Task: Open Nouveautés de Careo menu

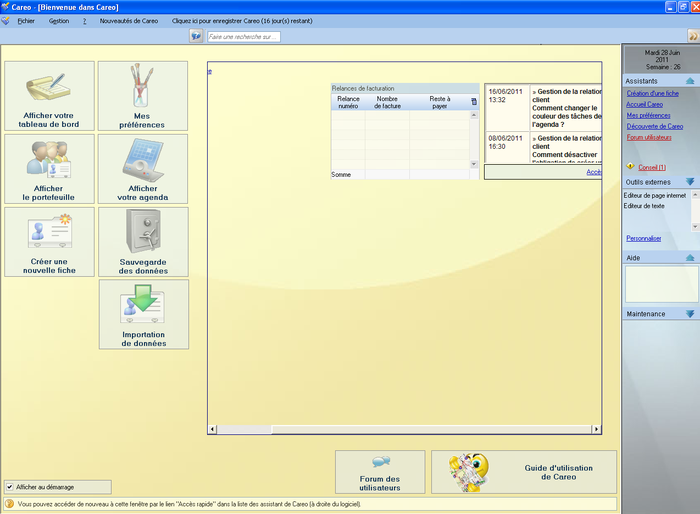Action: [129, 21]
